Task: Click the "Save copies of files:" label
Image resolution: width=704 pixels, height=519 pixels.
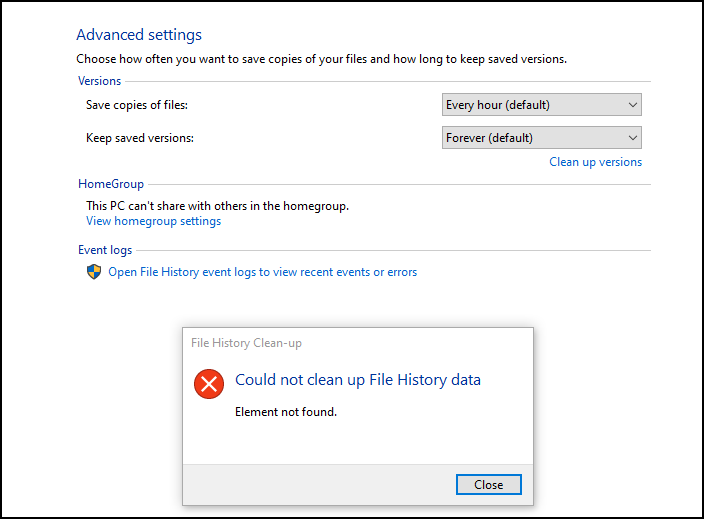Action: pyautogui.click(x=137, y=105)
